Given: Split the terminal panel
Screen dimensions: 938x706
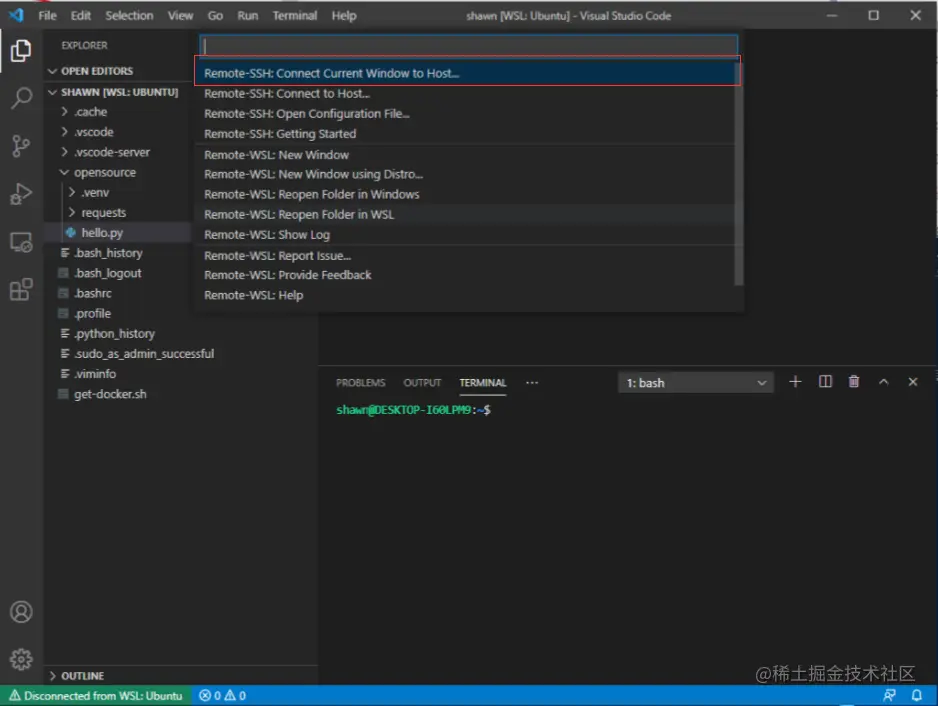Looking at the screenshot, I should pyautogui.click(x=824, y=381).
